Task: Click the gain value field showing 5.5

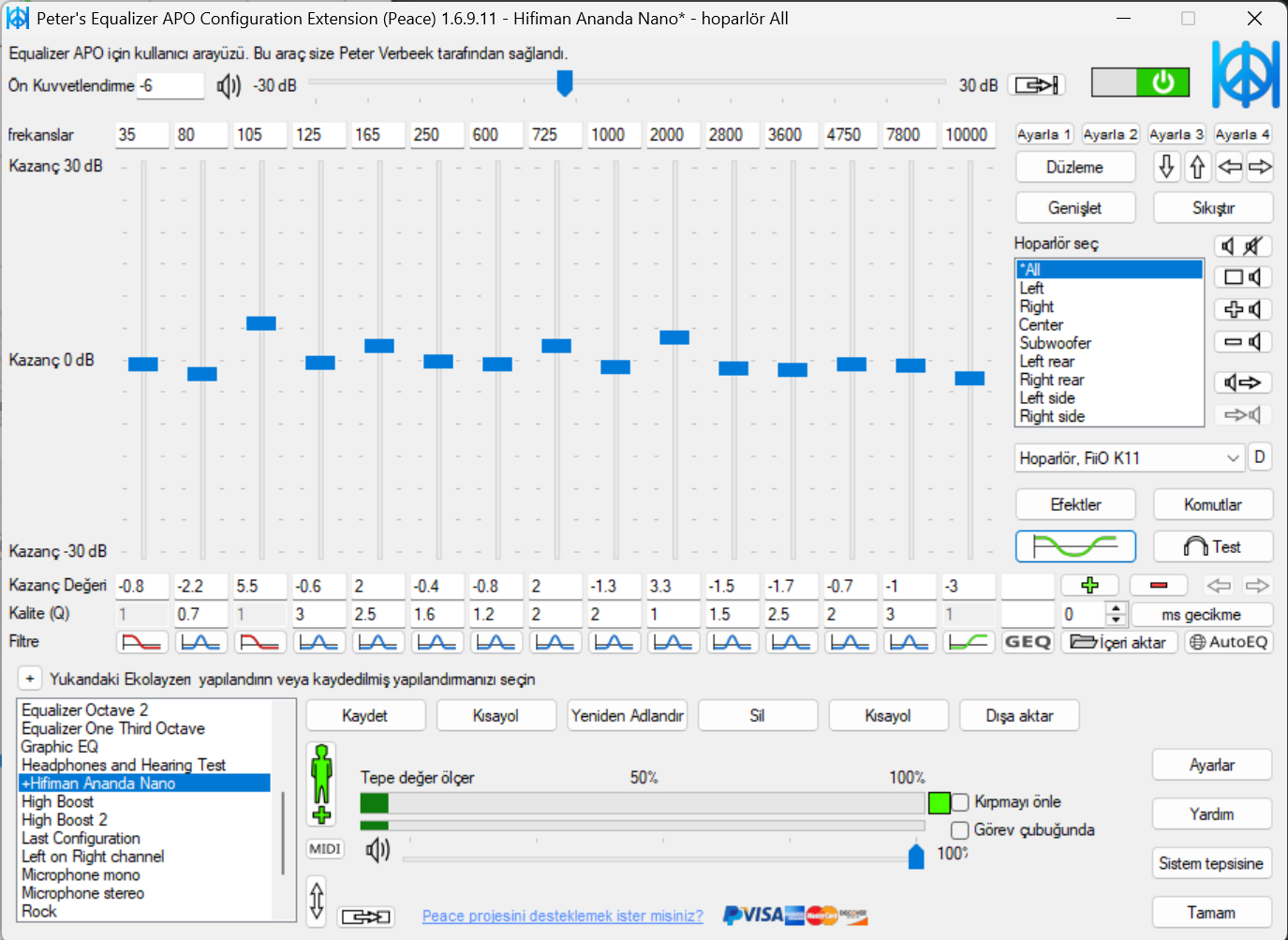Action: (260, 586)
